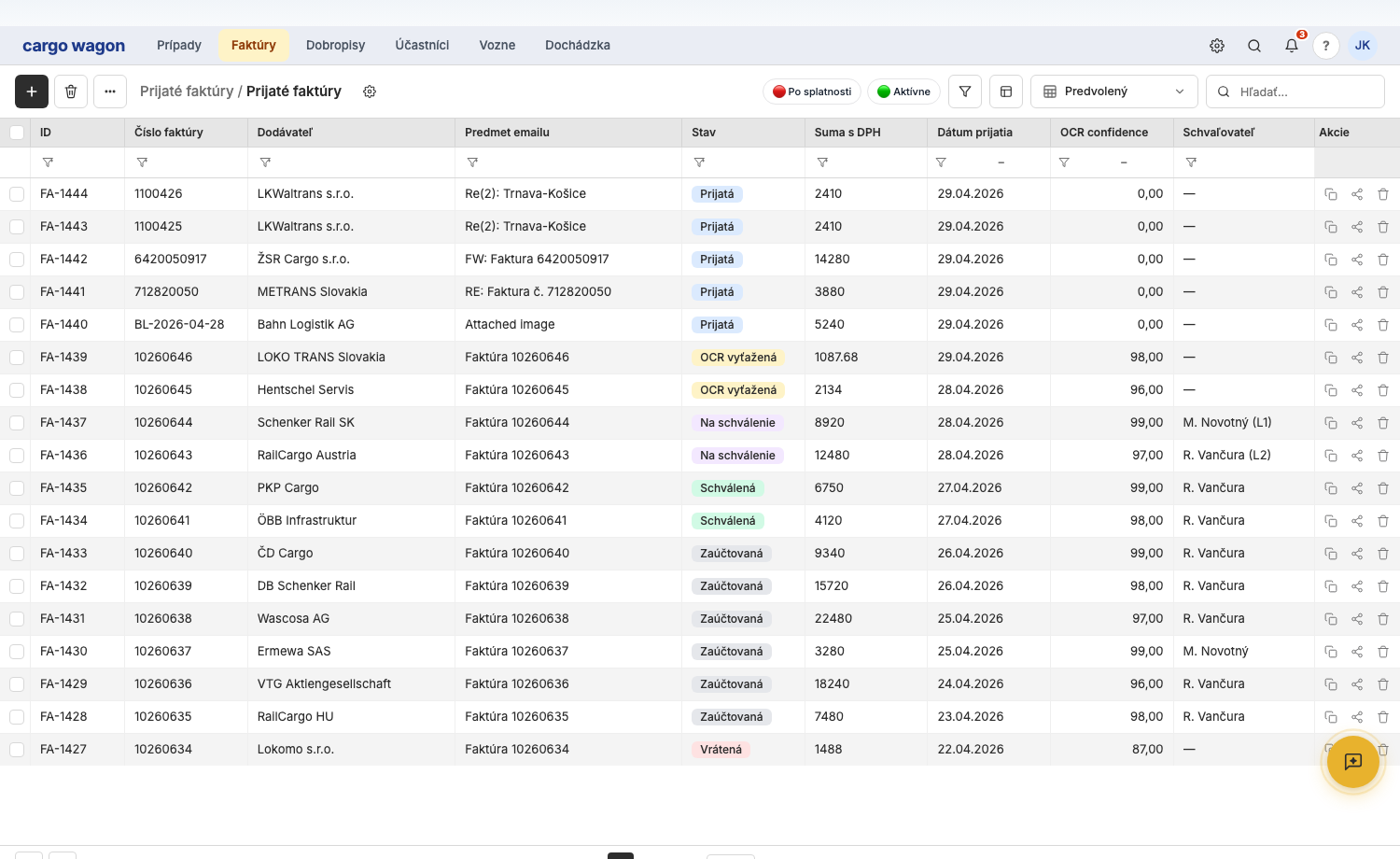Image resolution: width=1400 pixels, height=859 pixels.
Task: Open filter for Dodávateľ column
Action: (x=265, y=162)
